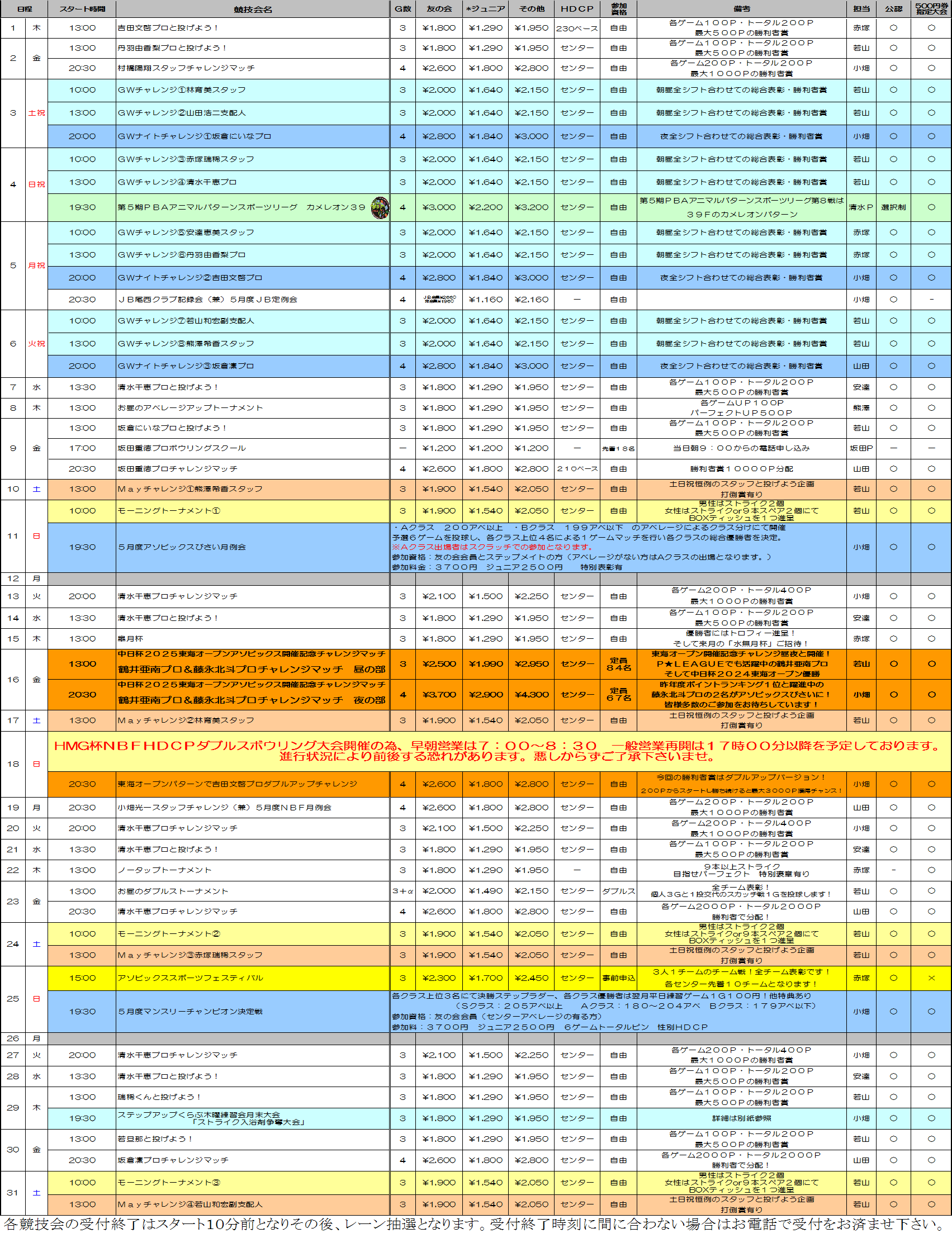Select GWチャレンジ④清水千恵プロ event
Image resolution: width=952 pixels, height=1257 pixels.
pyautogui.click(x=177, y=182)
